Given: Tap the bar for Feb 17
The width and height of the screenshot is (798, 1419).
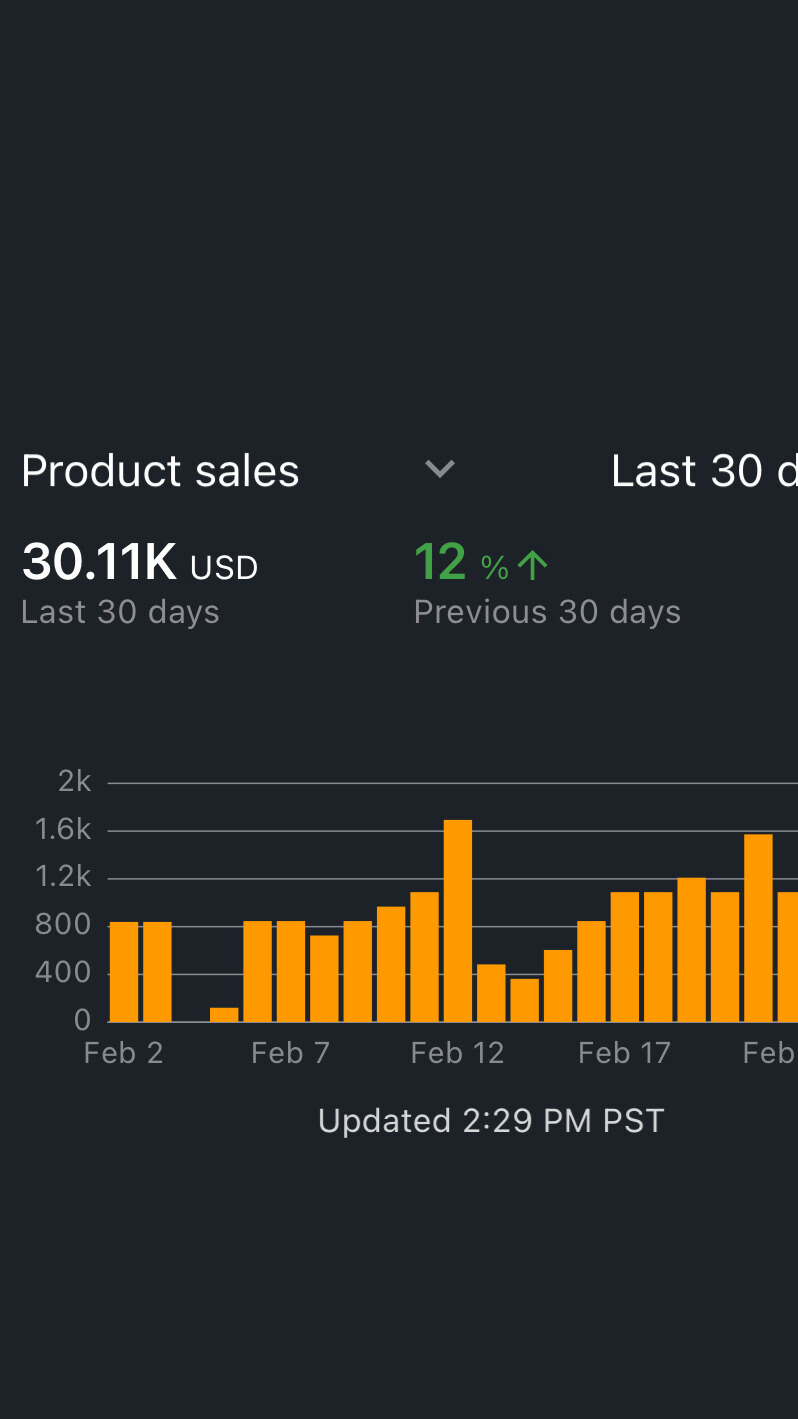Looking at the screenshot, I should coord(625,956).
